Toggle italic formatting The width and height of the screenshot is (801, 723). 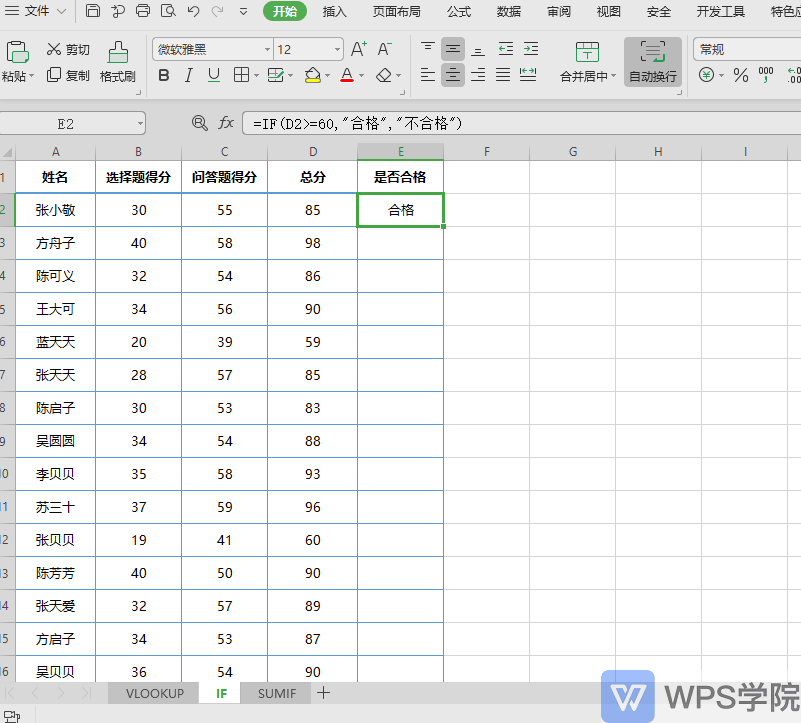[x=189, y=75]
